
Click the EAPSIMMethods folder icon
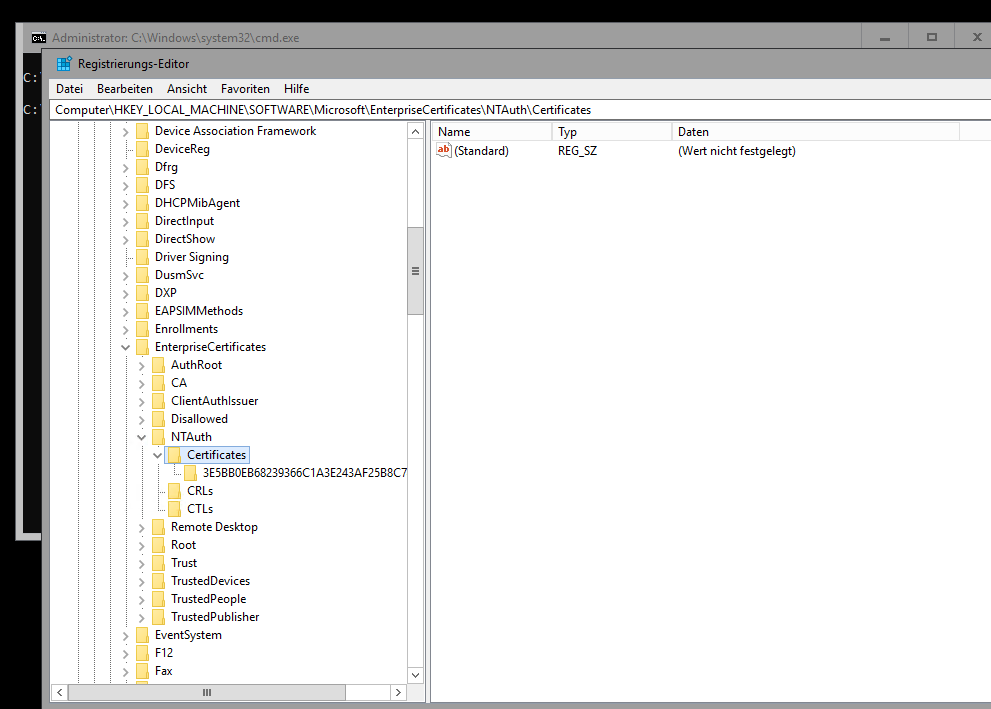[x=143, y=311]
